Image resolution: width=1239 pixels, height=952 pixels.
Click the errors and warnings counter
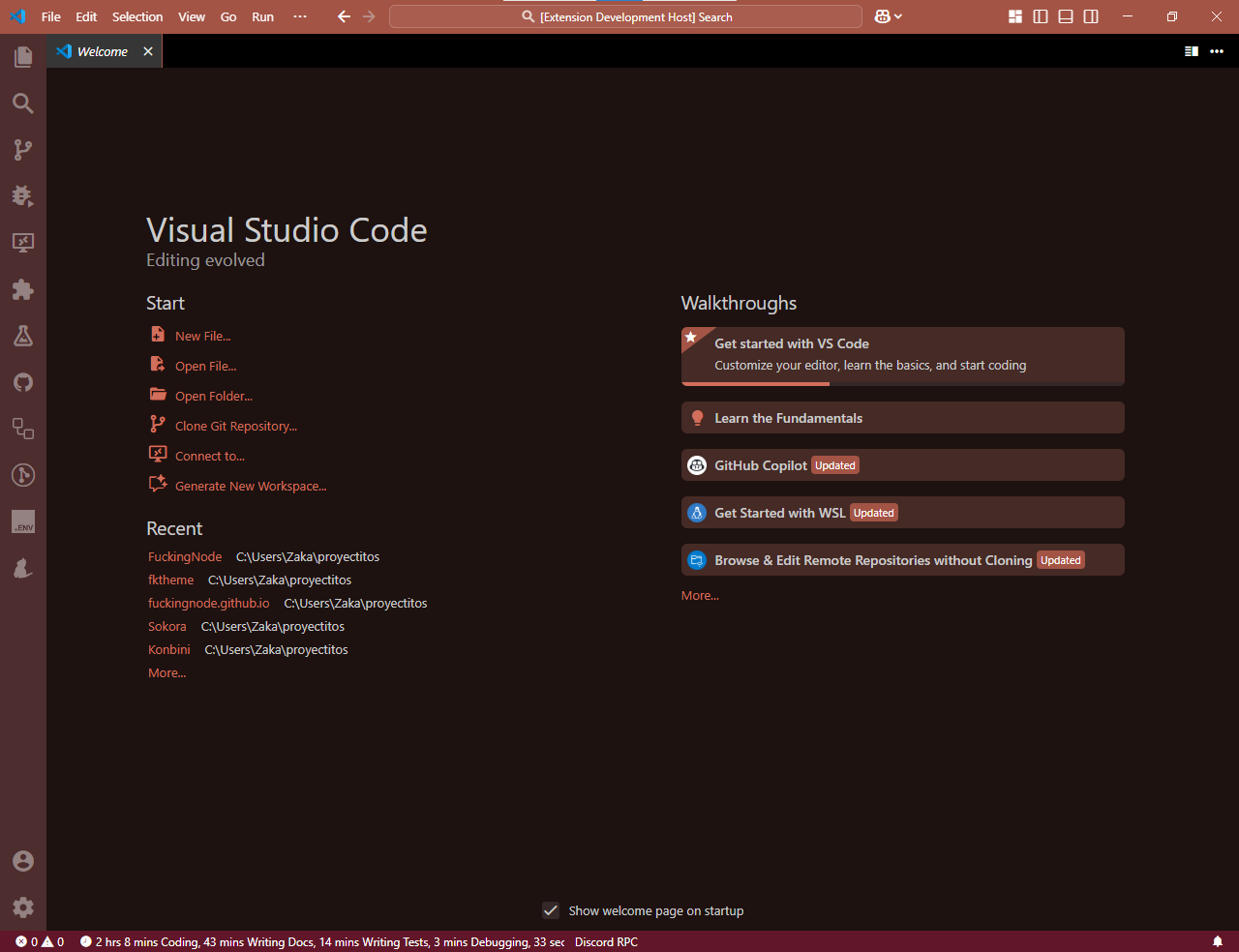coord(40,941)
